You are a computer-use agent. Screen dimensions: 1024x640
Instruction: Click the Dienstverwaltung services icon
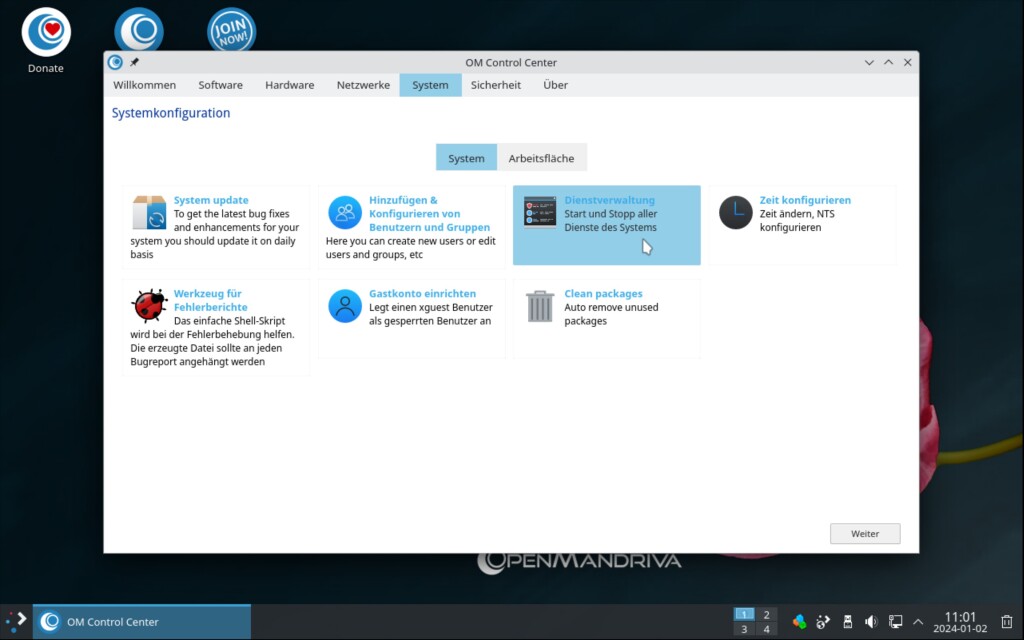click(x=540, y=212)
